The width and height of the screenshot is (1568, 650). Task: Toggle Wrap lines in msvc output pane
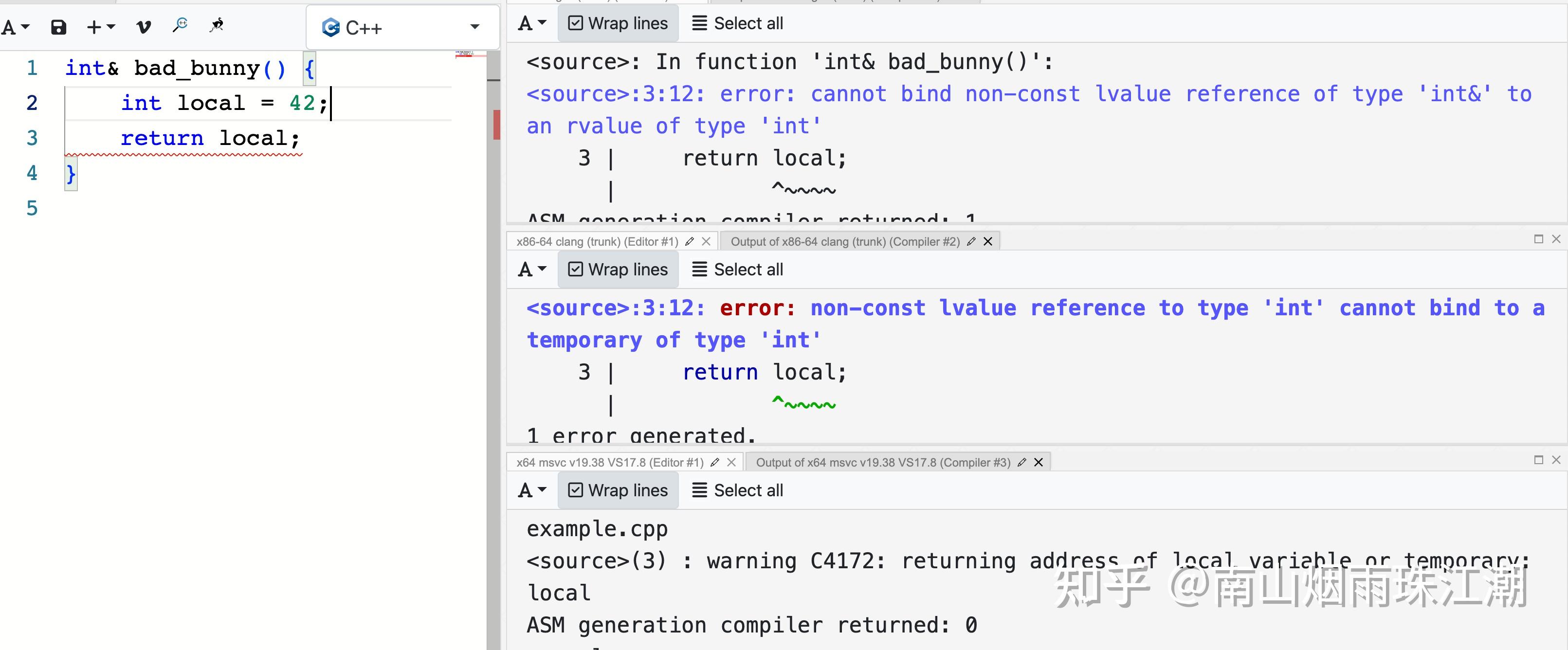coord(618,490)
